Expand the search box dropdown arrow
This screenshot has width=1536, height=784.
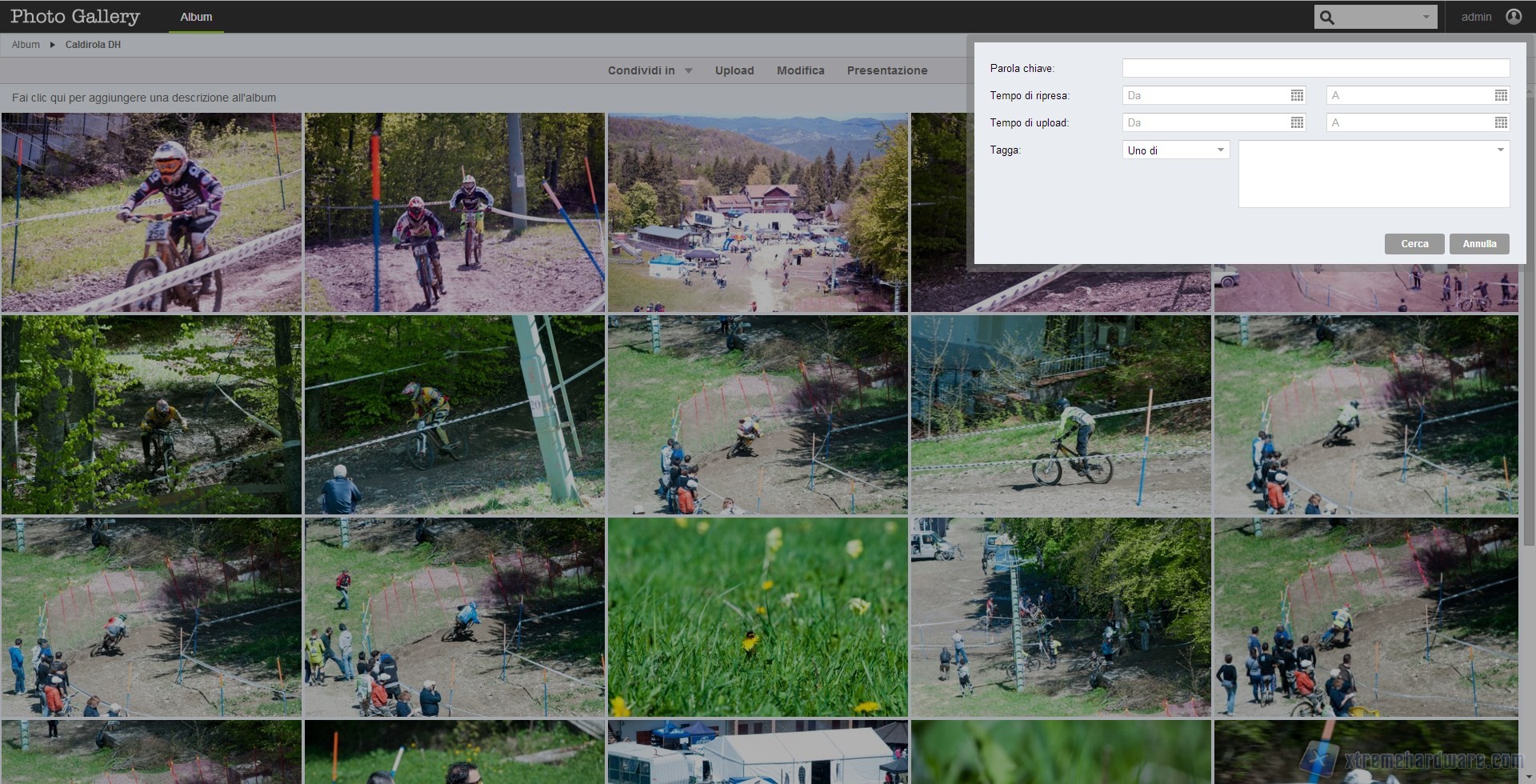click(x=1426, y=17)
